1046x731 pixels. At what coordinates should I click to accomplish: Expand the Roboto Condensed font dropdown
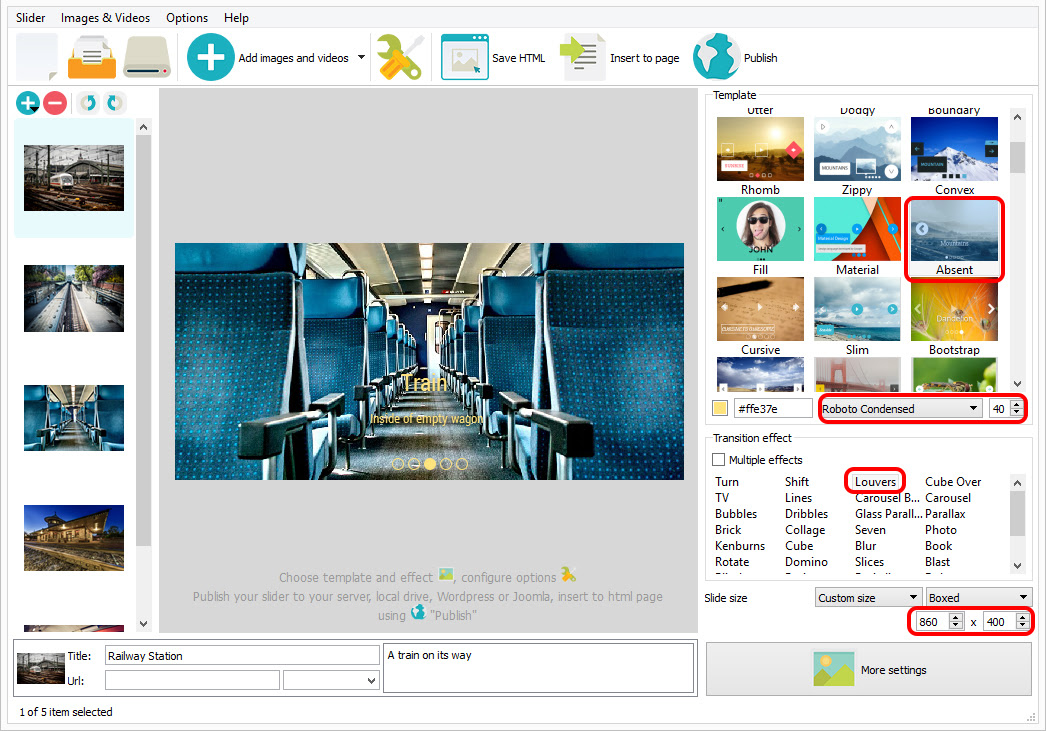tap(900, 408)
